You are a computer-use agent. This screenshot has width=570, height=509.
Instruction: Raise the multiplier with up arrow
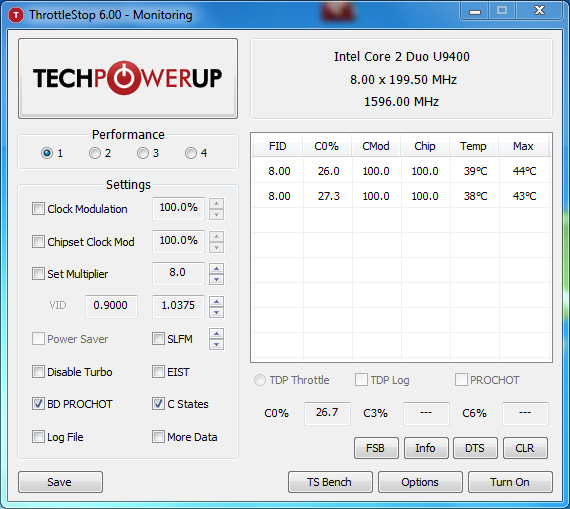217,269
